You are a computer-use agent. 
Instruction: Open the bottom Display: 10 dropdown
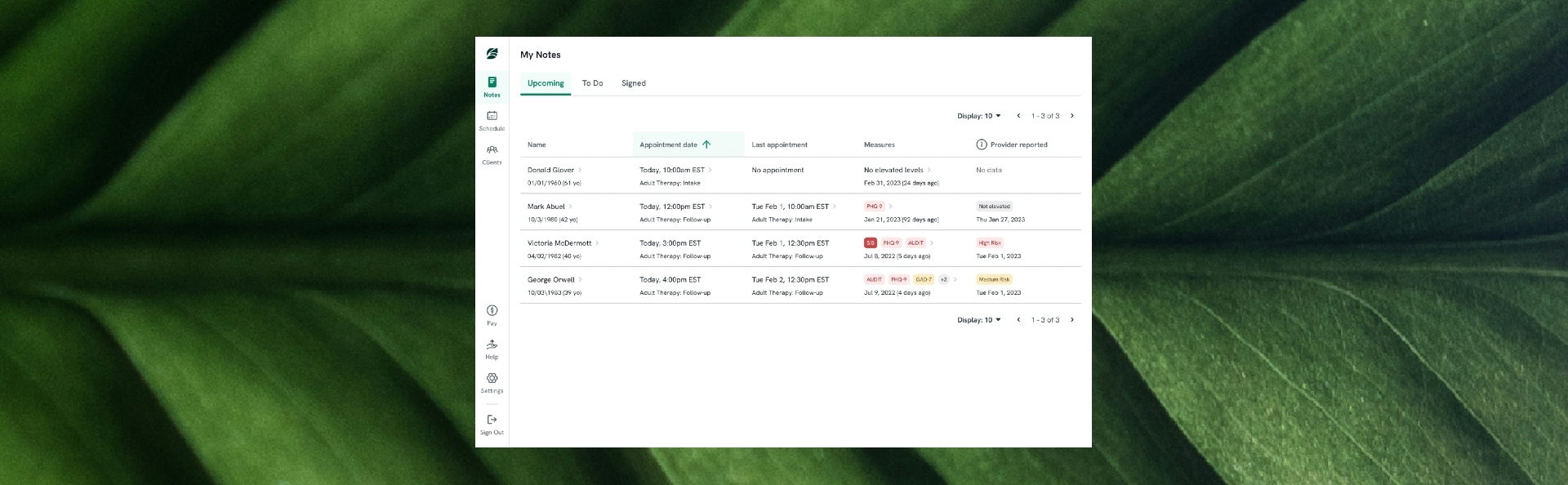tap(978, 320)
